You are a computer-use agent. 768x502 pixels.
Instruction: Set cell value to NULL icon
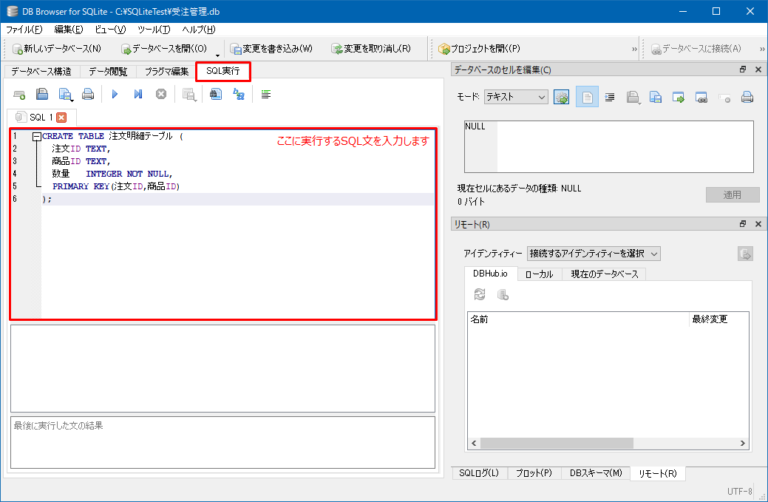click(724, 98)
